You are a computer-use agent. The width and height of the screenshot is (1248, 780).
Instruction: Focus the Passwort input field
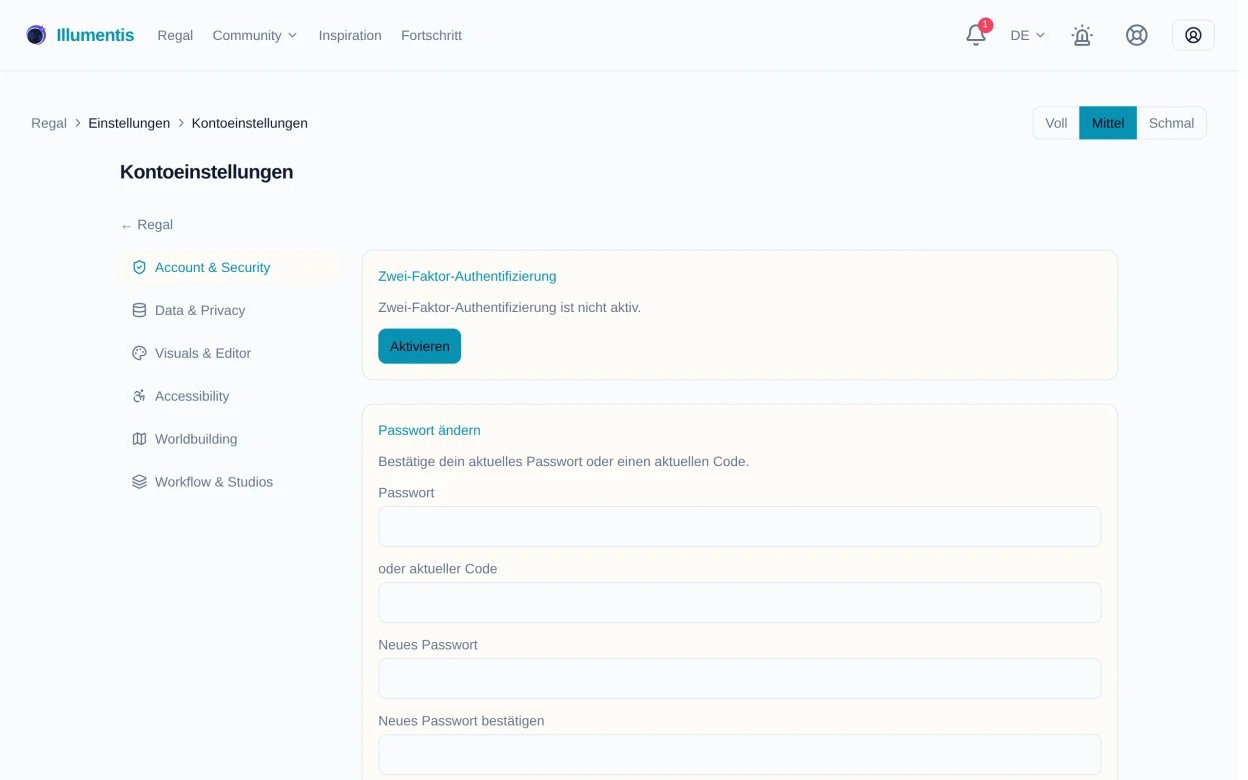tap(739, 526)
